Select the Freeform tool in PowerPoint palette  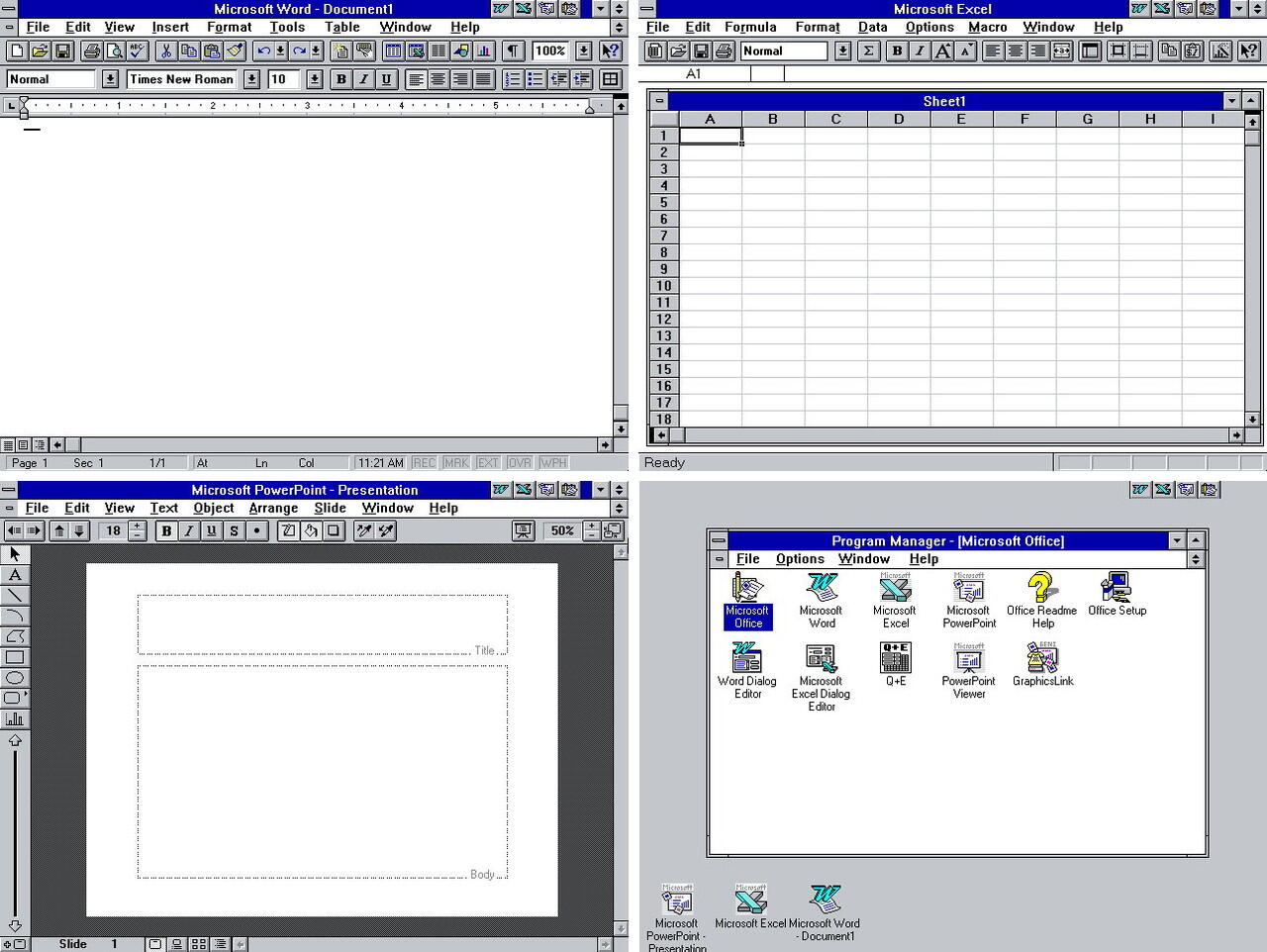(15, 637)
